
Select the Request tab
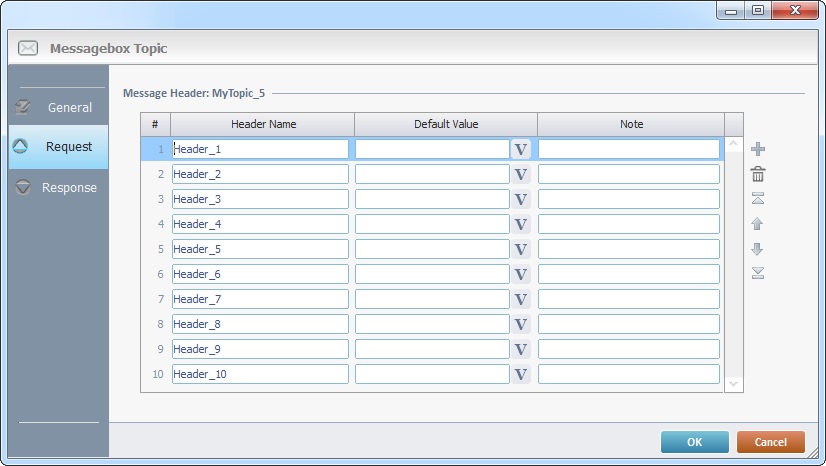tap(58, 146)
